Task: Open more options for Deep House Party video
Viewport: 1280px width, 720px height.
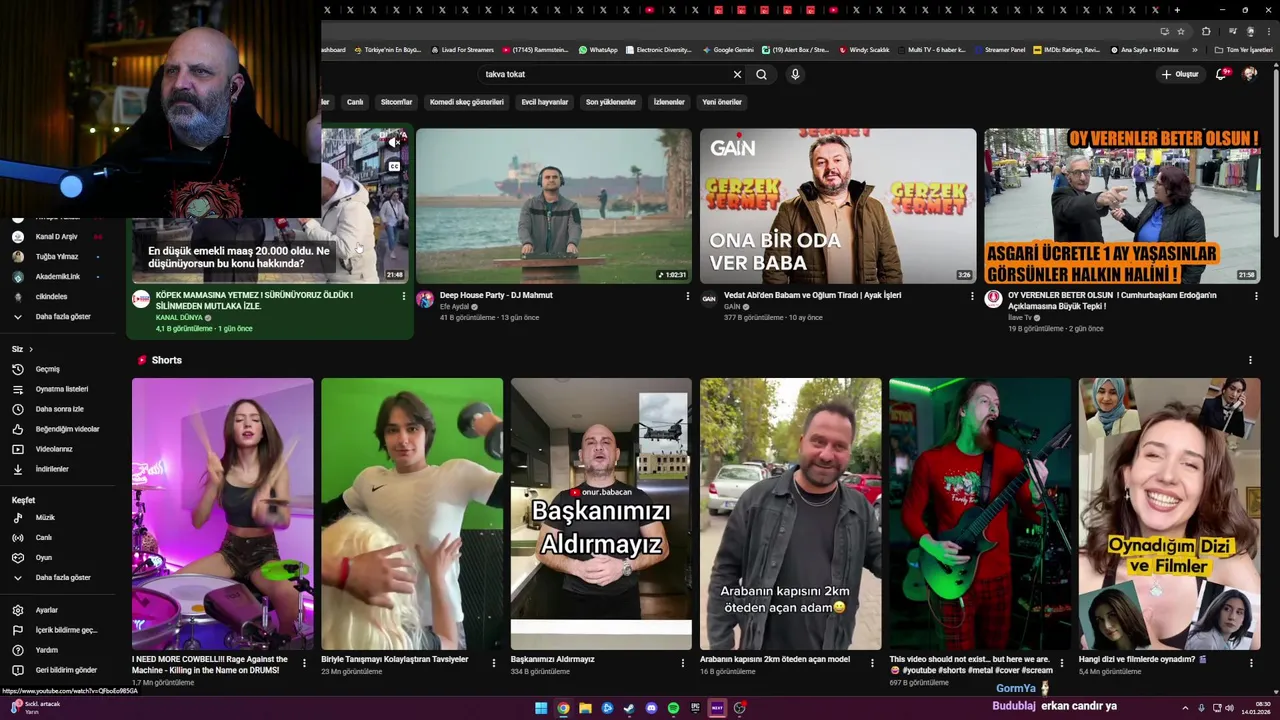Action: click(687, 296)
